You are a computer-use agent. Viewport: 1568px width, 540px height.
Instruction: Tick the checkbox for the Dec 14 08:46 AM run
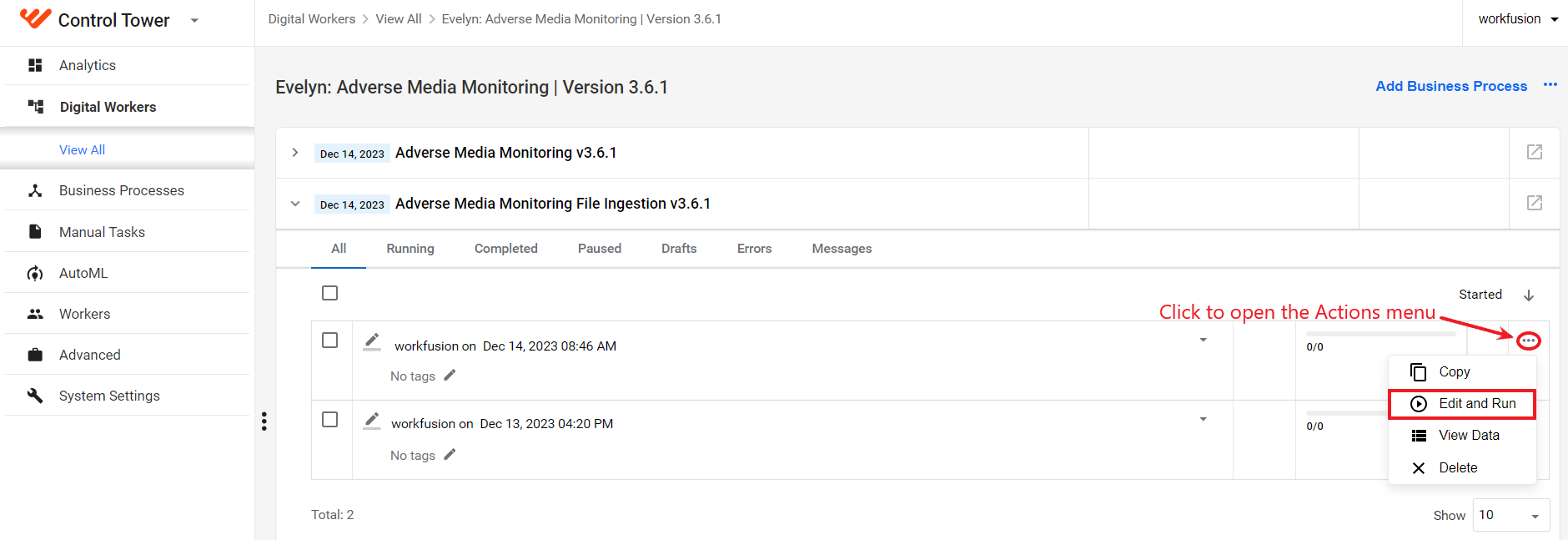330,341
